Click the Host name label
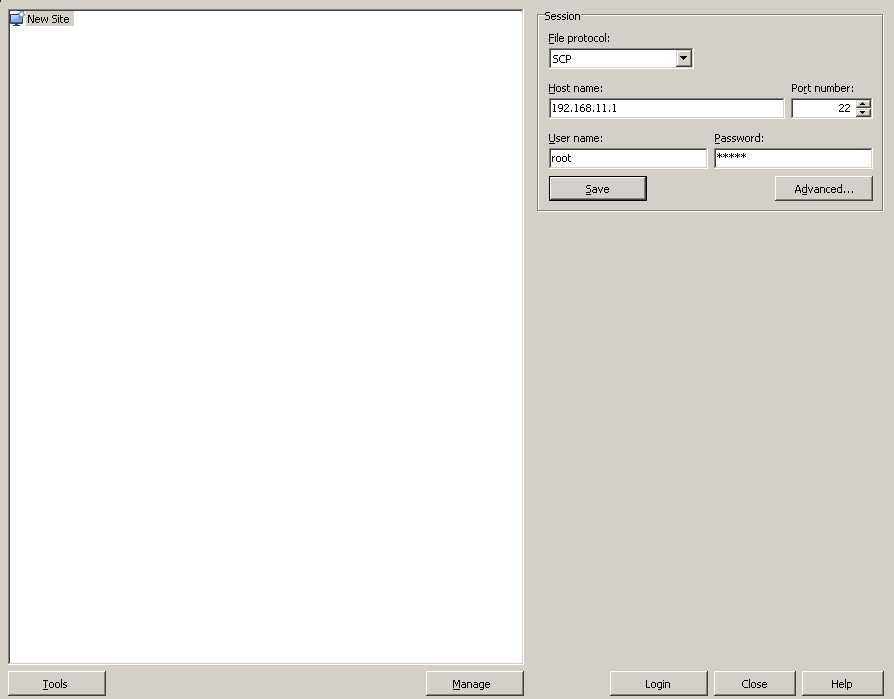 pos(575,88)
